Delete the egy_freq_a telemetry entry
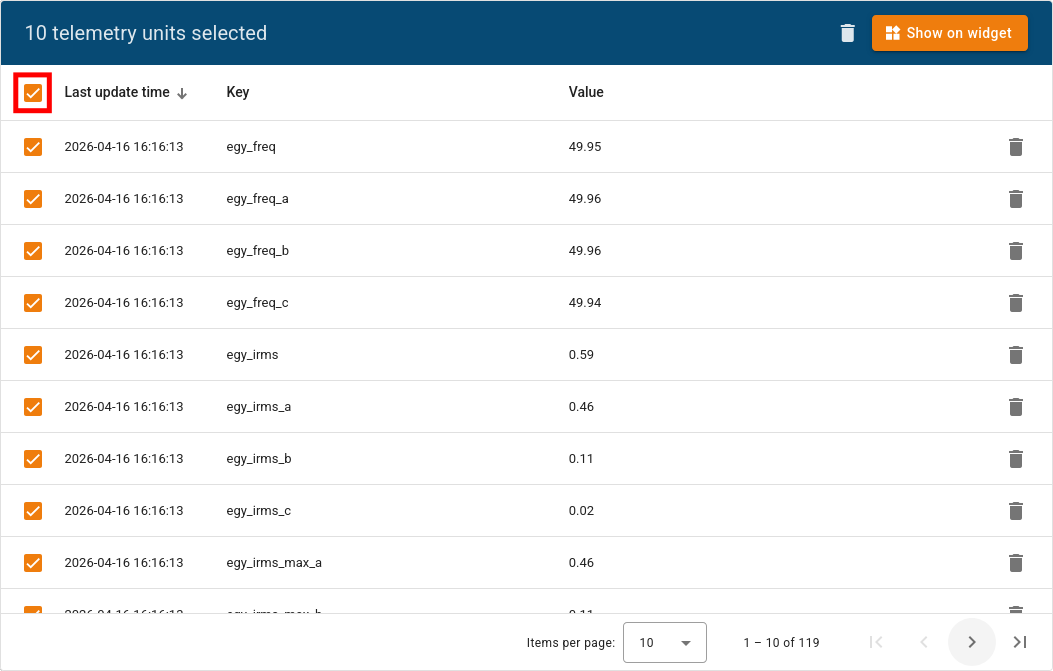The image size is (1053, 671). (x=1016, y=199)
